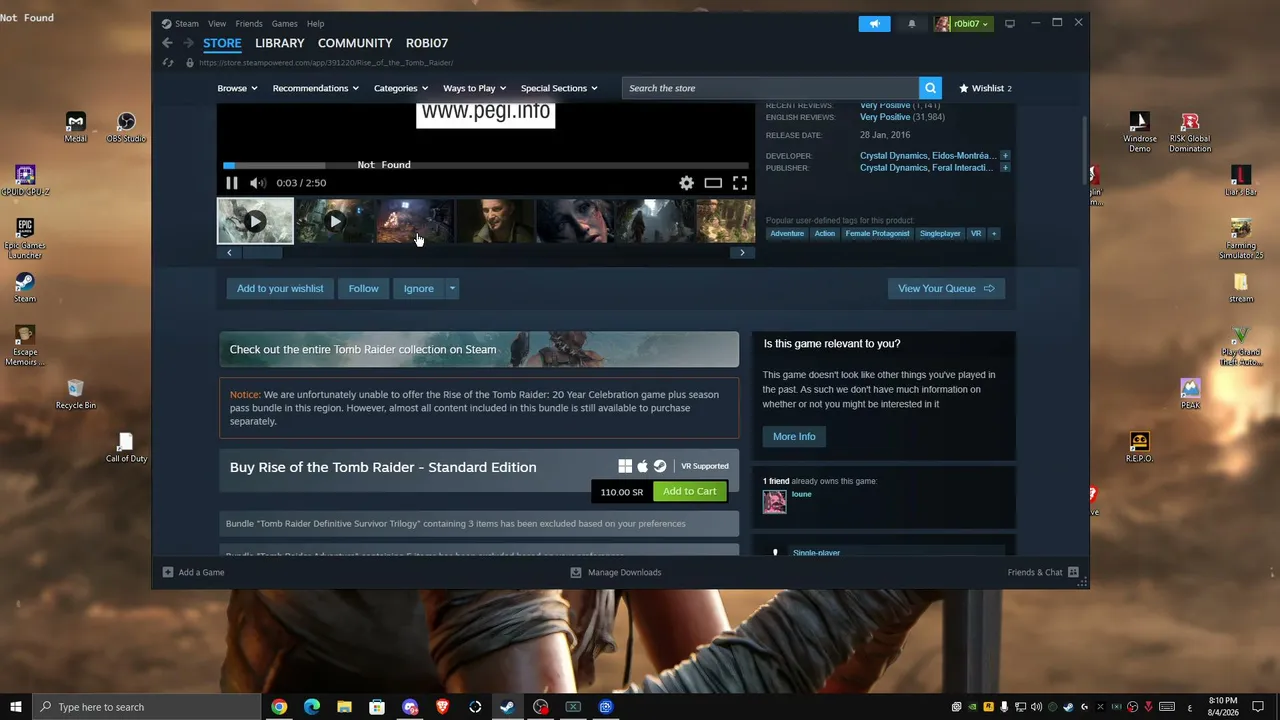Open the View menu
The image size is (1280, 720).
click(x=217, y=24)
